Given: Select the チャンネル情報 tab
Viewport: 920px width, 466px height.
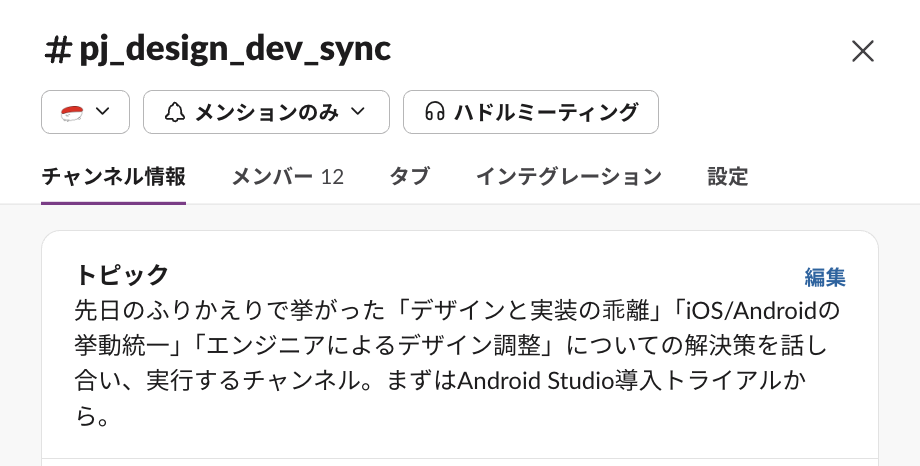Looking at the screenshot, I should (113, 177).
